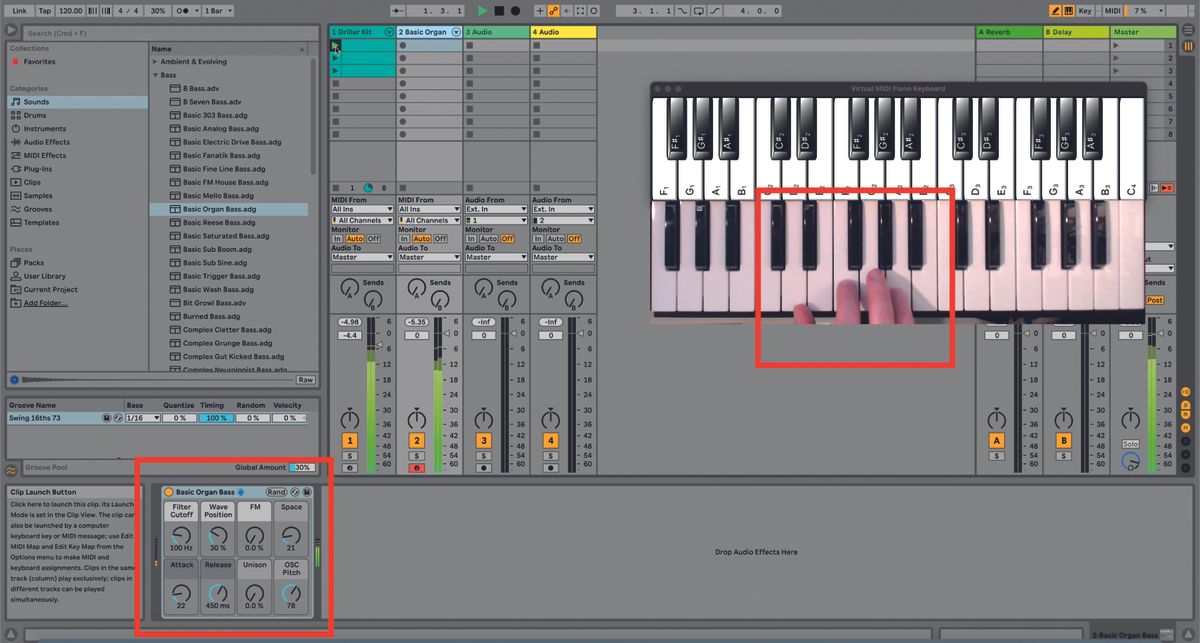The height and width of the screenshot is (643, 1200).
Task: Select Audio Effects in browser categories
Action: (x=47, y=142)
